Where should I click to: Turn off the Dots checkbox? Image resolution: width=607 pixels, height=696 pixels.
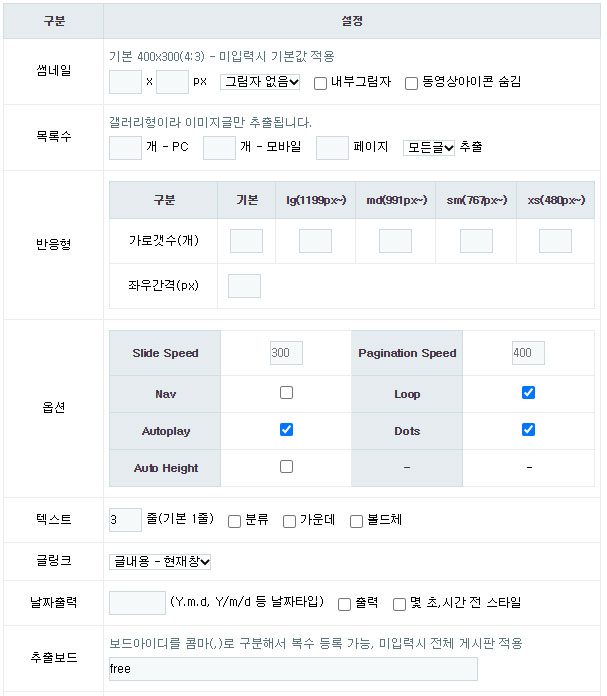click(x=529, y=430)
